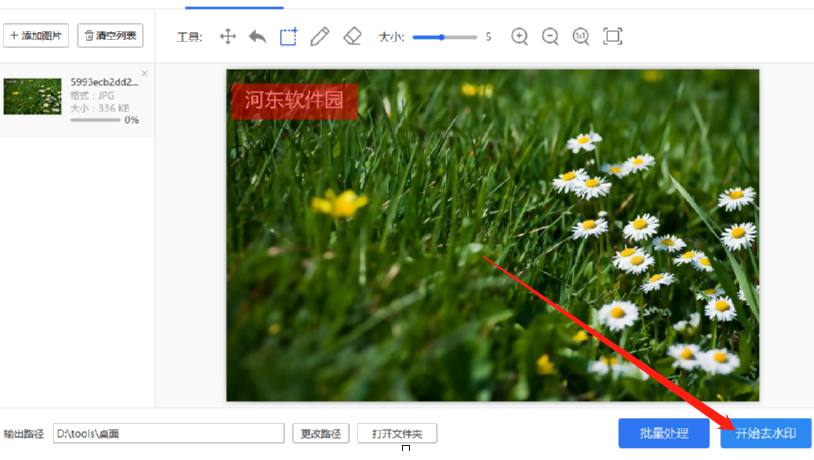Select the pencil brush tool

coord(319,37)
